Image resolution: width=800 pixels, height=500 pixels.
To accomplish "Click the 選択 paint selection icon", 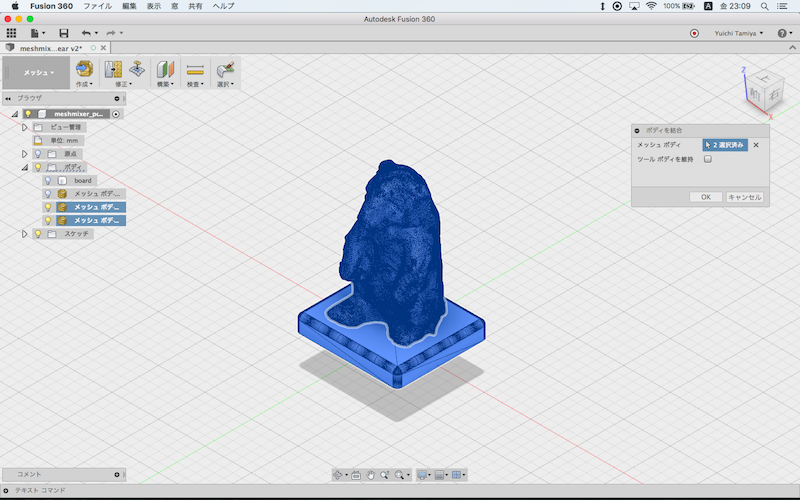I will pyautogui.click(x=225, y=69).
